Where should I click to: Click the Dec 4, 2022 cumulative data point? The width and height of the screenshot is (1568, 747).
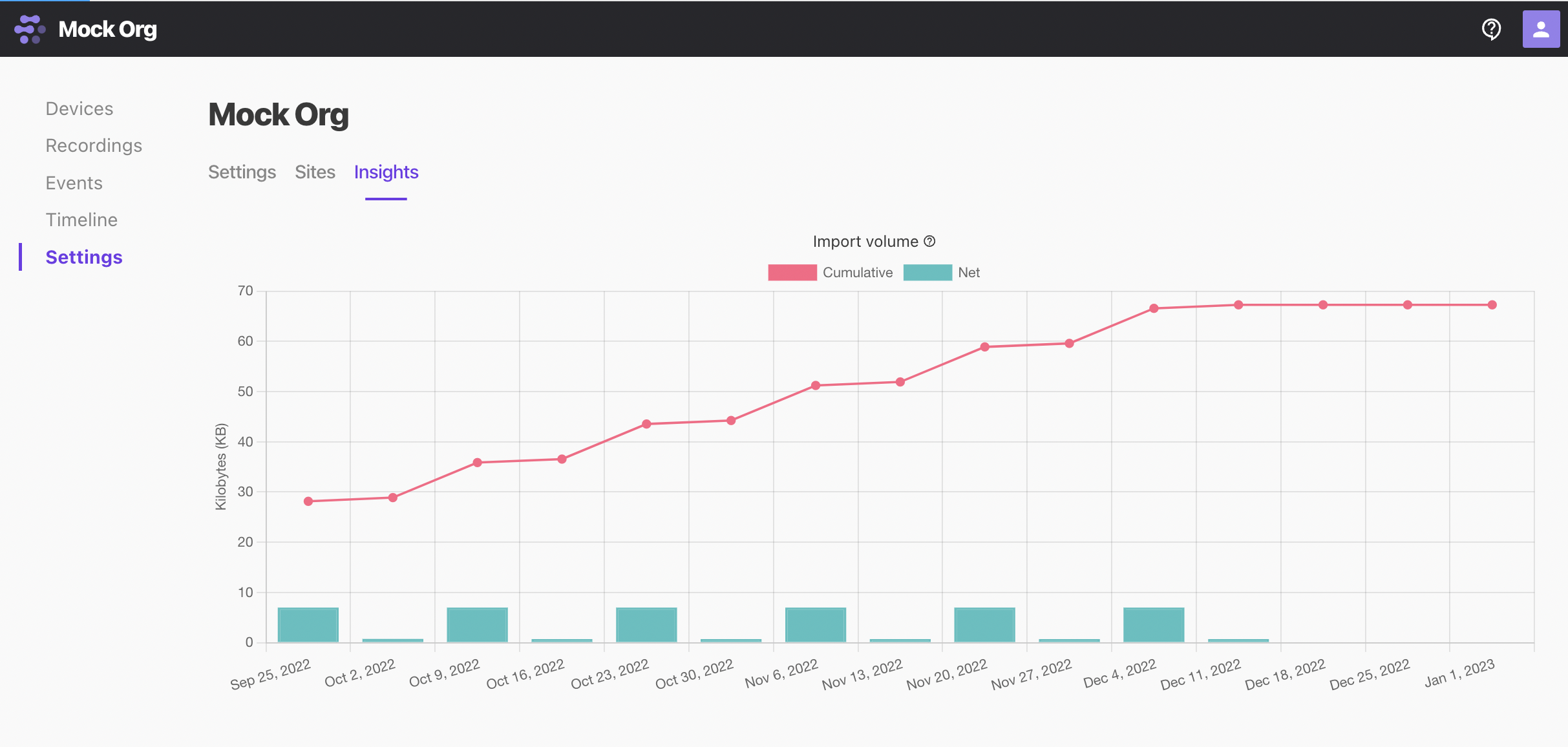tap(1154, 308)
